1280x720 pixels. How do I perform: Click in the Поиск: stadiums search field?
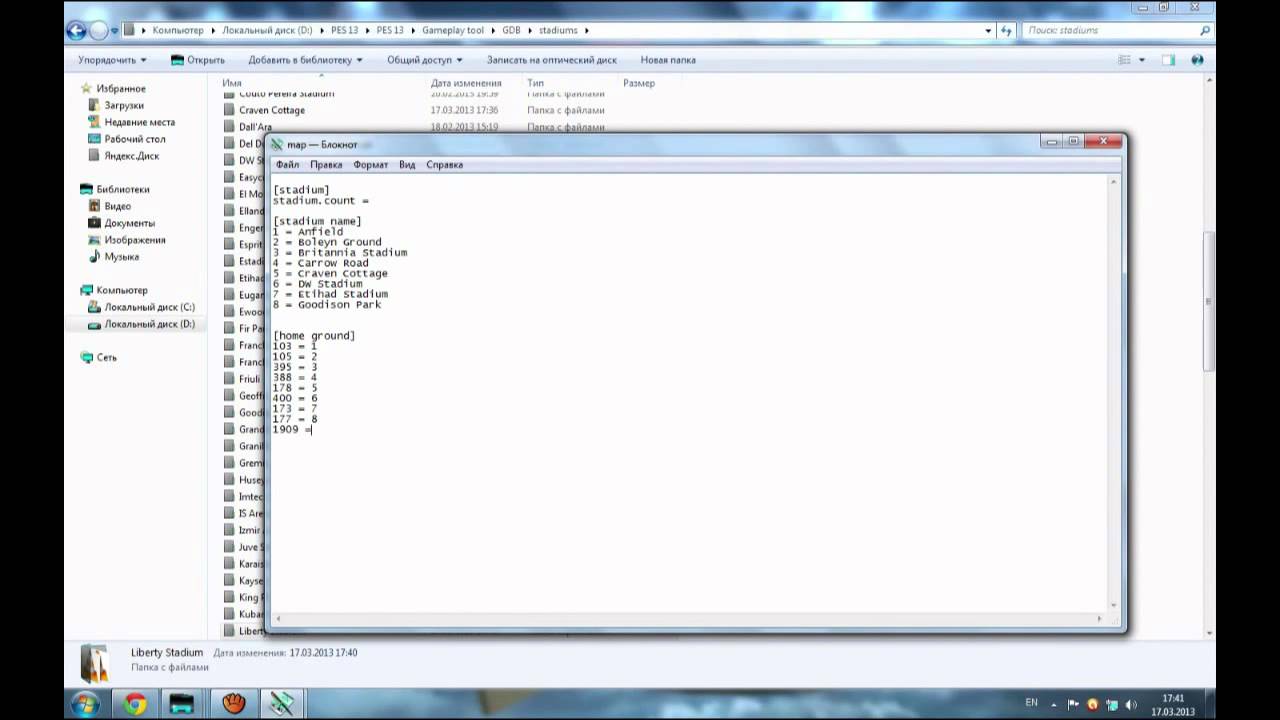(1110, 31)
